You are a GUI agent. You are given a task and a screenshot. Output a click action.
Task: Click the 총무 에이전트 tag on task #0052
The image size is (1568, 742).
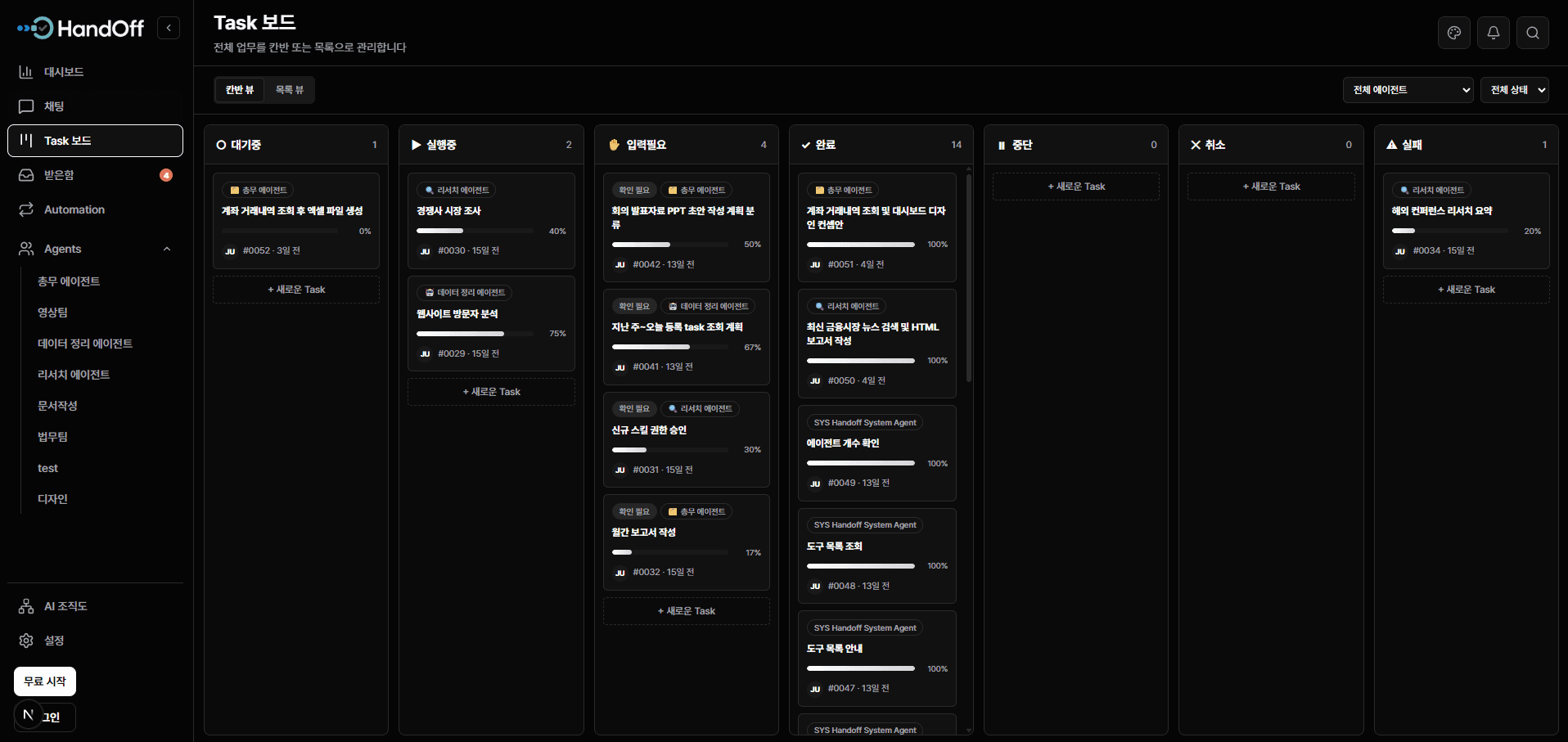258,191
